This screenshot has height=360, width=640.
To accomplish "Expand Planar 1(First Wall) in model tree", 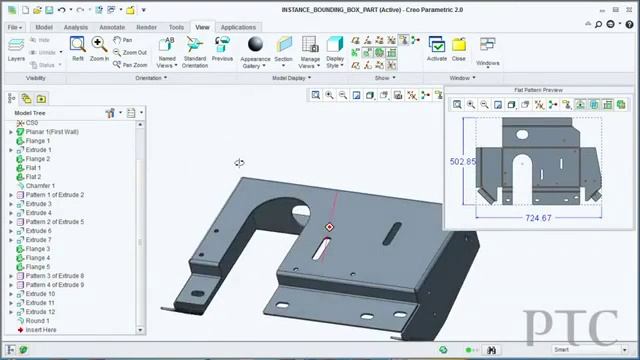I will (x=11, y=132).
